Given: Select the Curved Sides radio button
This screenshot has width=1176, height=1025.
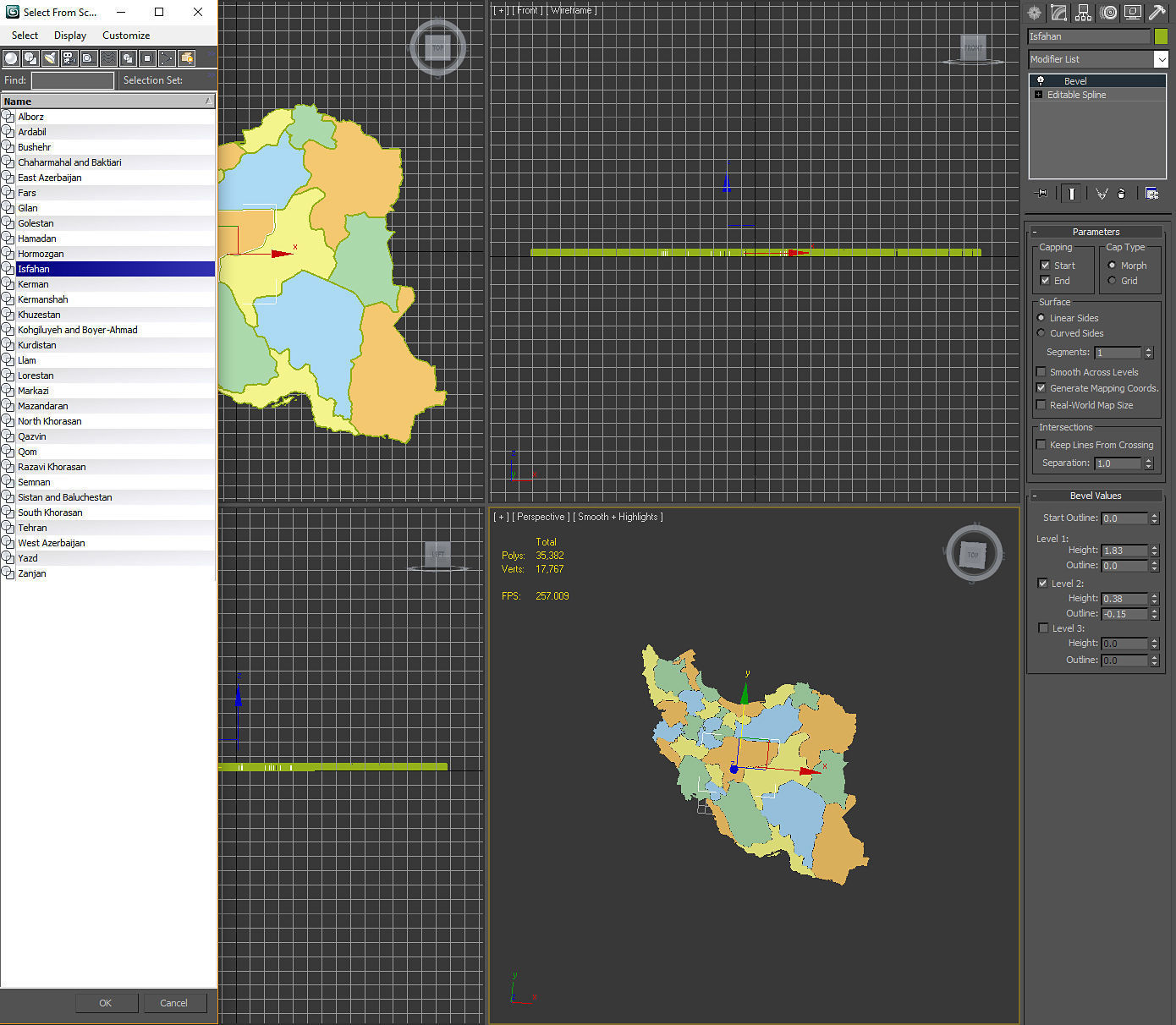Looking at the screenshot, I should (x=1041, y=332).
